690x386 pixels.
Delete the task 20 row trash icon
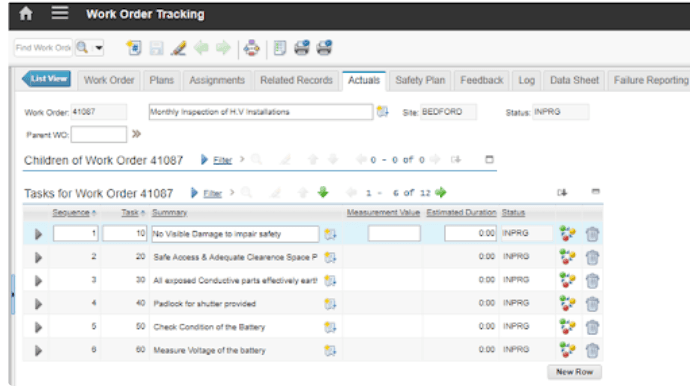tap(592, 257)
